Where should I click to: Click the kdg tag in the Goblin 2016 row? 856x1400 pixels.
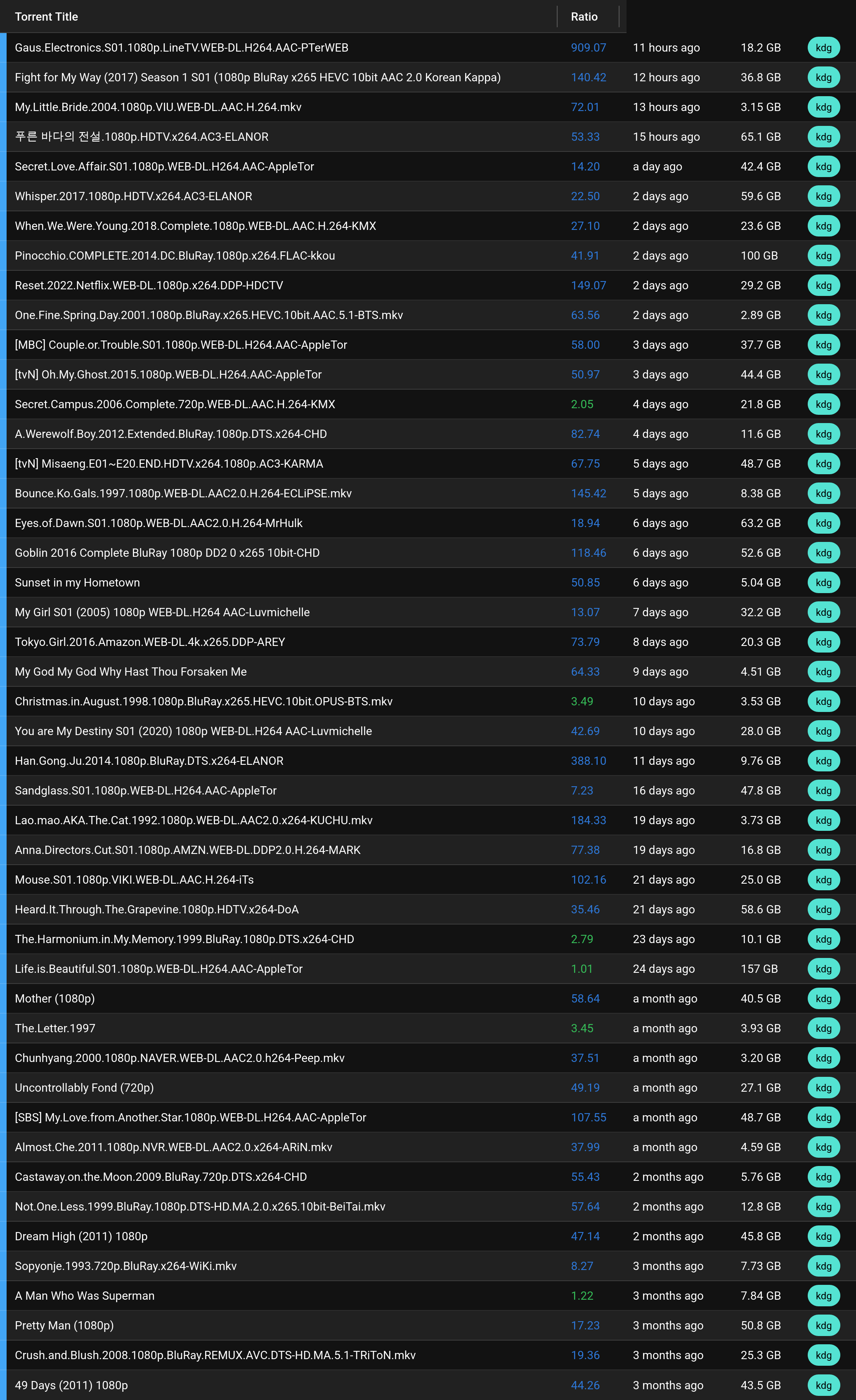point(824,553)
